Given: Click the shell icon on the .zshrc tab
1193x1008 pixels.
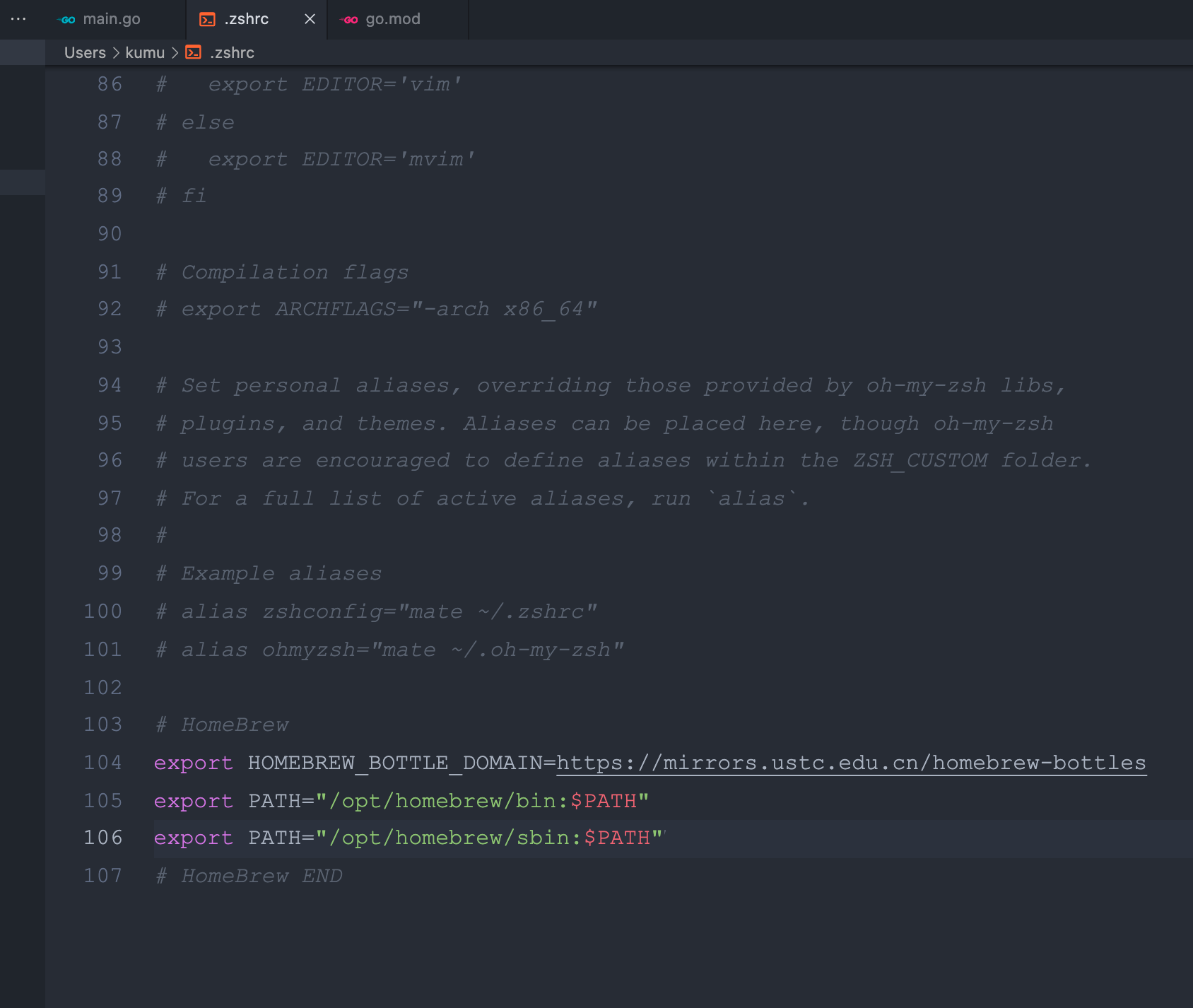Looking at the screenshot, I should coord(207,20).
